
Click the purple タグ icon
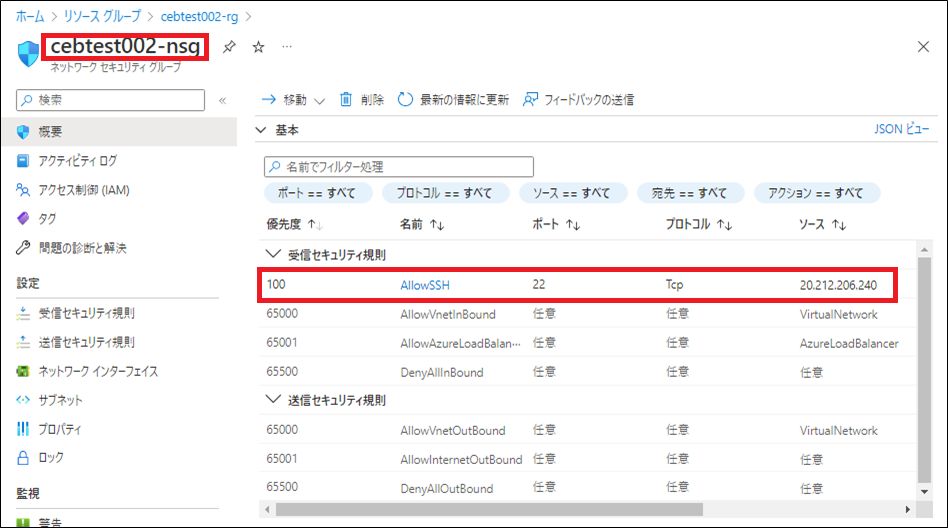pyautogui.click(x=23, y=218)
